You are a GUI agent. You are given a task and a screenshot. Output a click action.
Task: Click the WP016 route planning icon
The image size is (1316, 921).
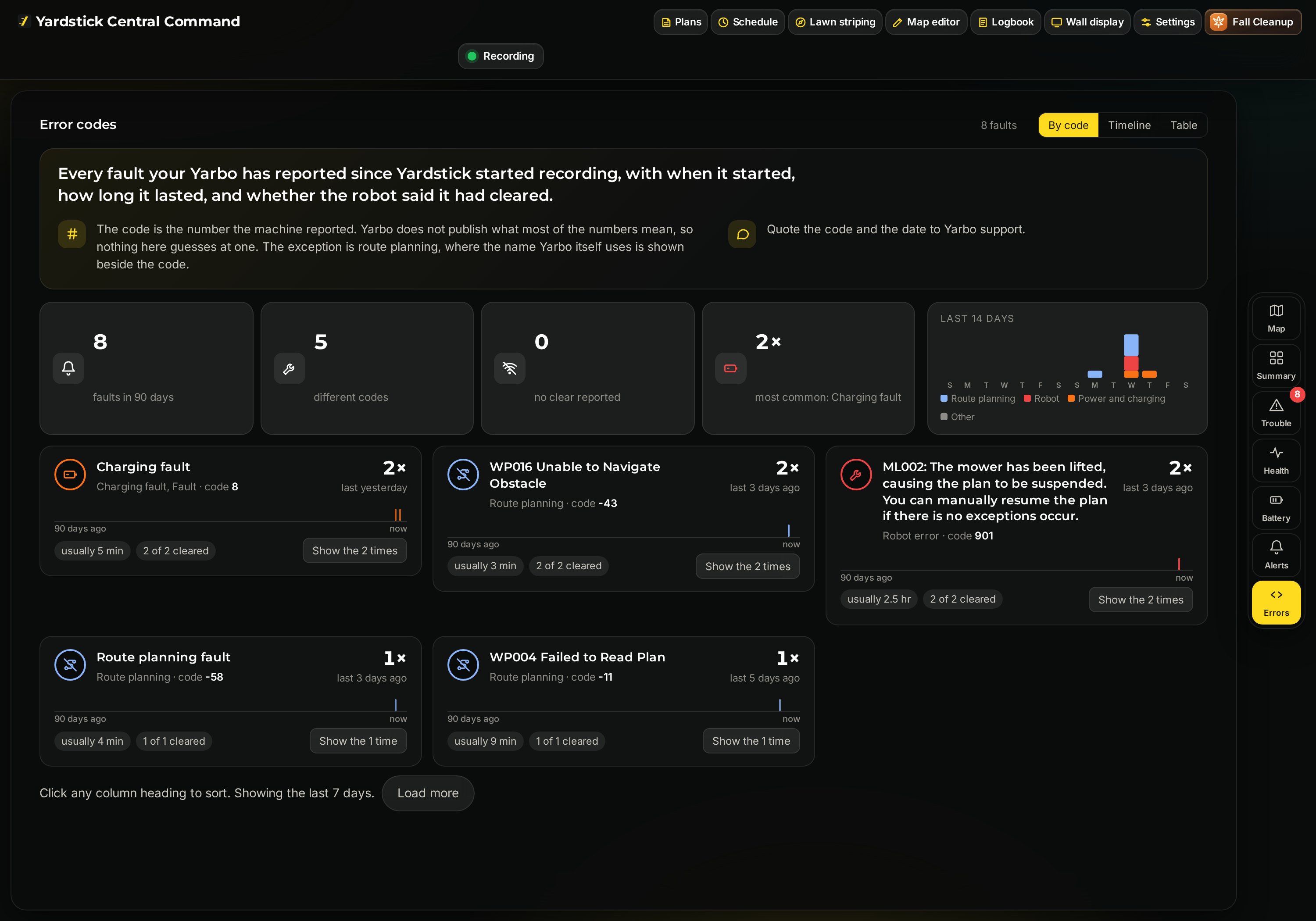point(463,475)
